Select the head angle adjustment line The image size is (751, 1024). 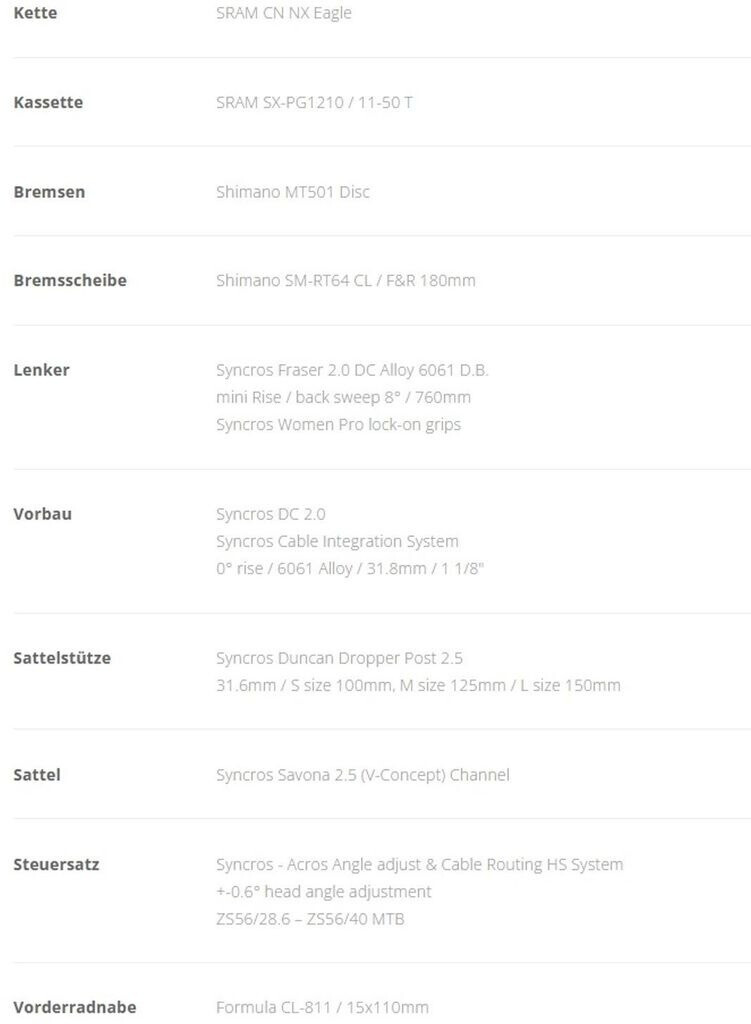(x=323, y=892)
